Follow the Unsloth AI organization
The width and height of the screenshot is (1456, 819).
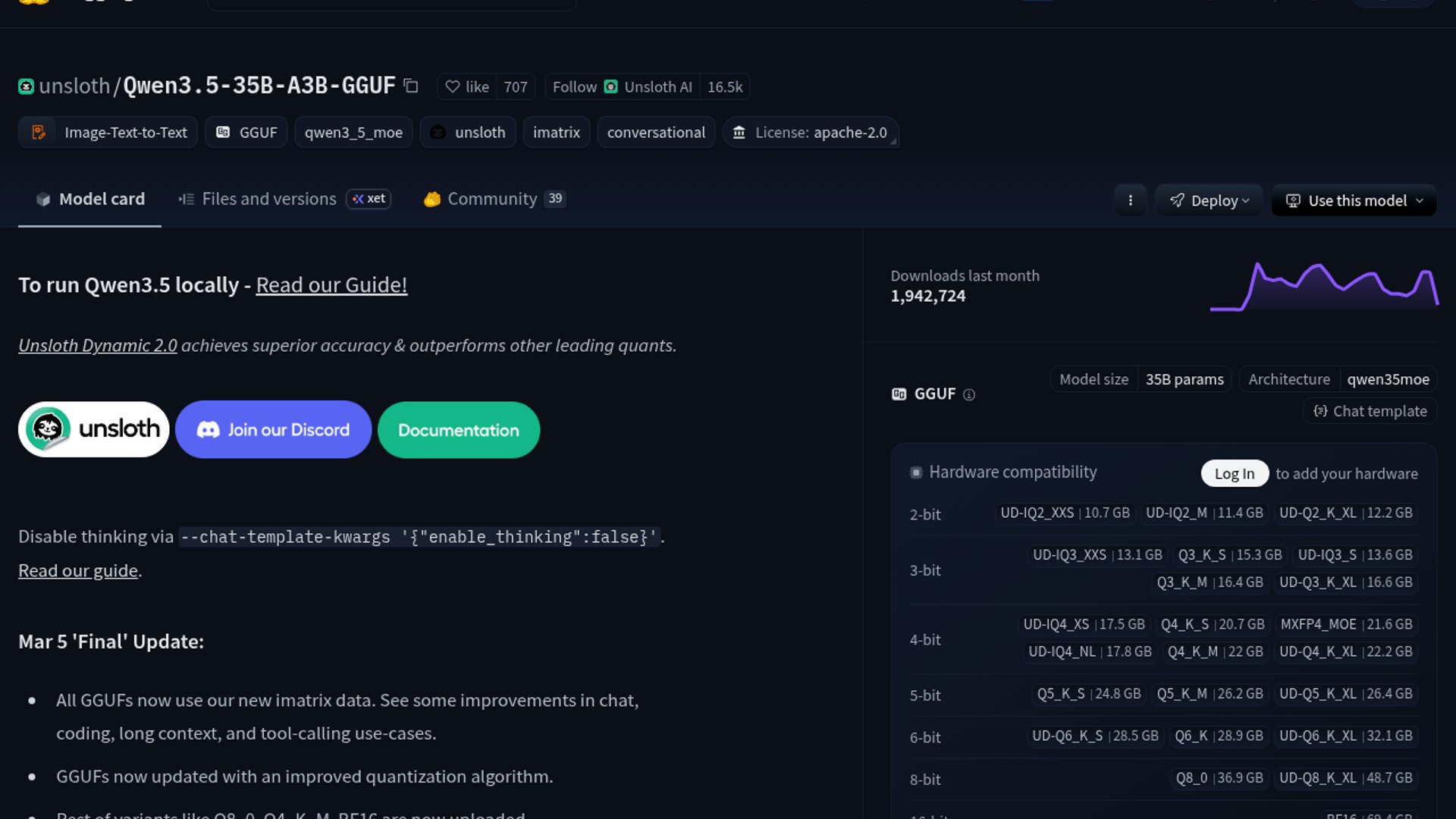pos(574,86)
